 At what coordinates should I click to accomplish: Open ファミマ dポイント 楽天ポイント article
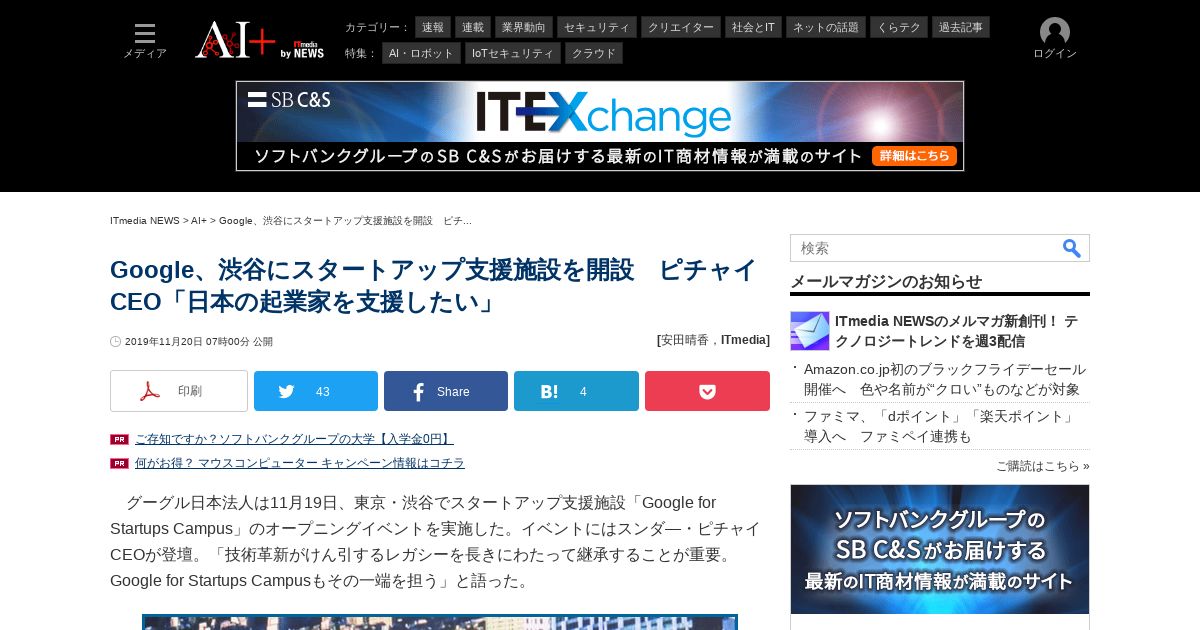point(940,426)
